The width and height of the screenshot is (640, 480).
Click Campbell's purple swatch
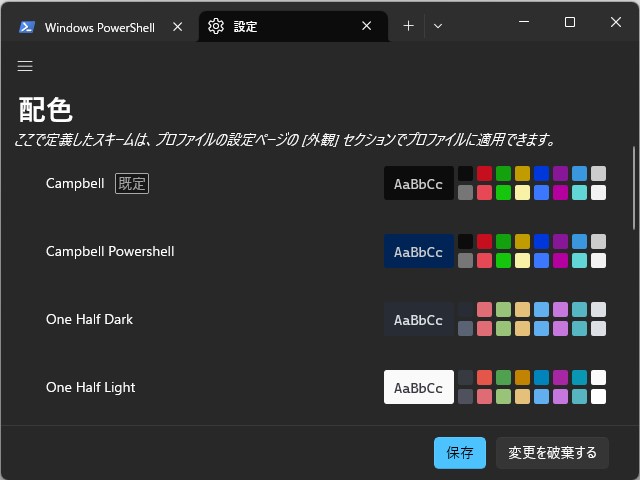[560, 173]
